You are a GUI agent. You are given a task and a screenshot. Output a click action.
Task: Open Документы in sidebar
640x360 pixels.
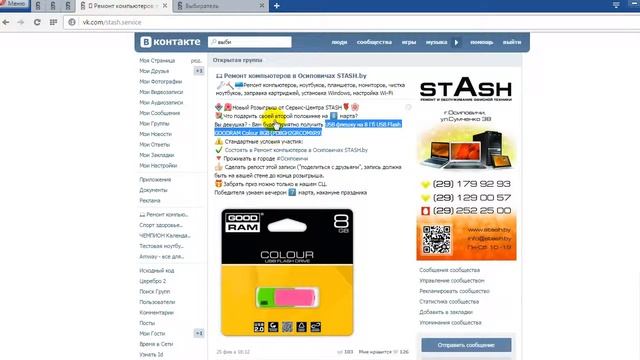[x=153, y=190]
